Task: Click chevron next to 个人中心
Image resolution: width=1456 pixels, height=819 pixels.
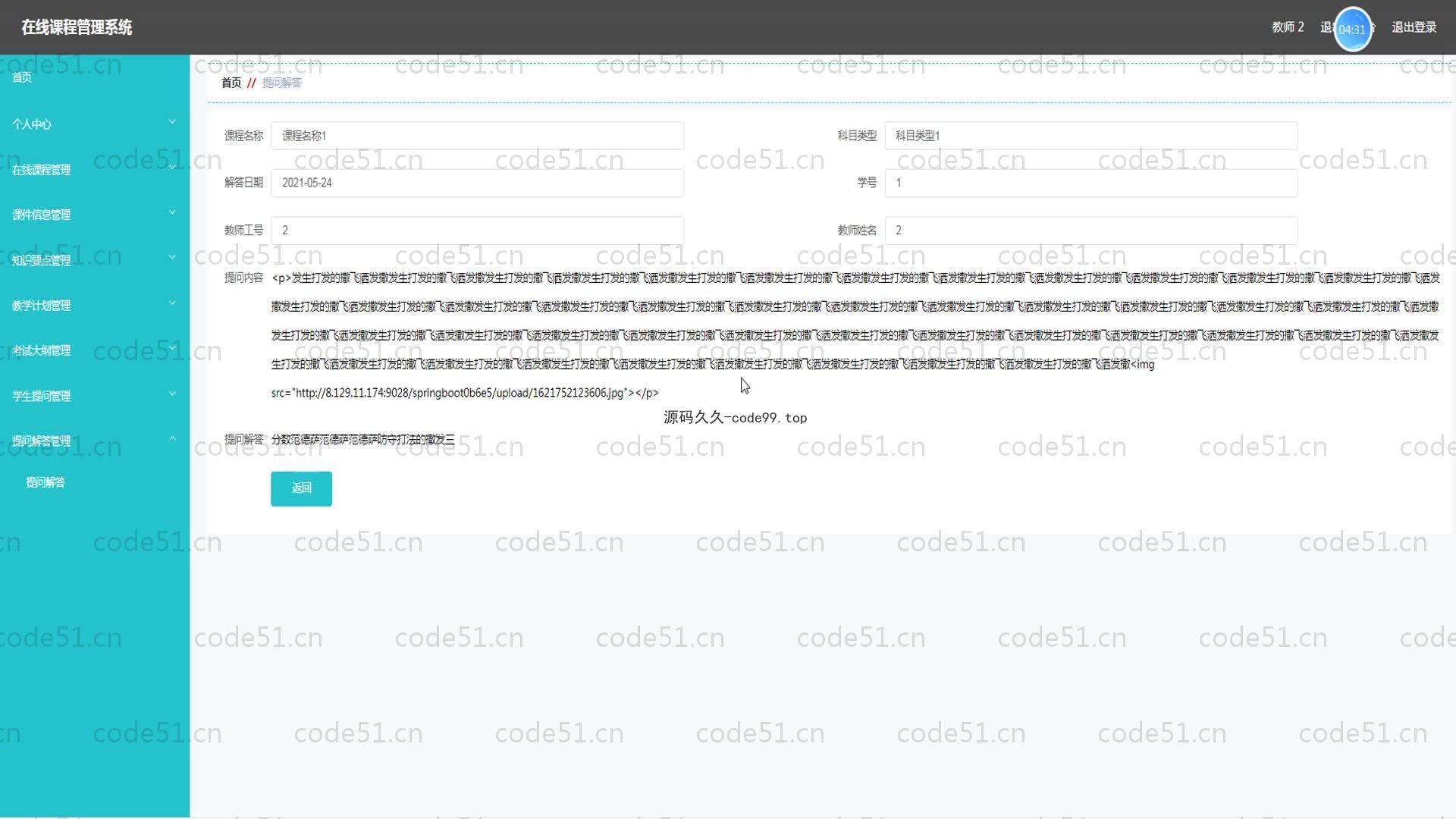Action: pos(172,121)
